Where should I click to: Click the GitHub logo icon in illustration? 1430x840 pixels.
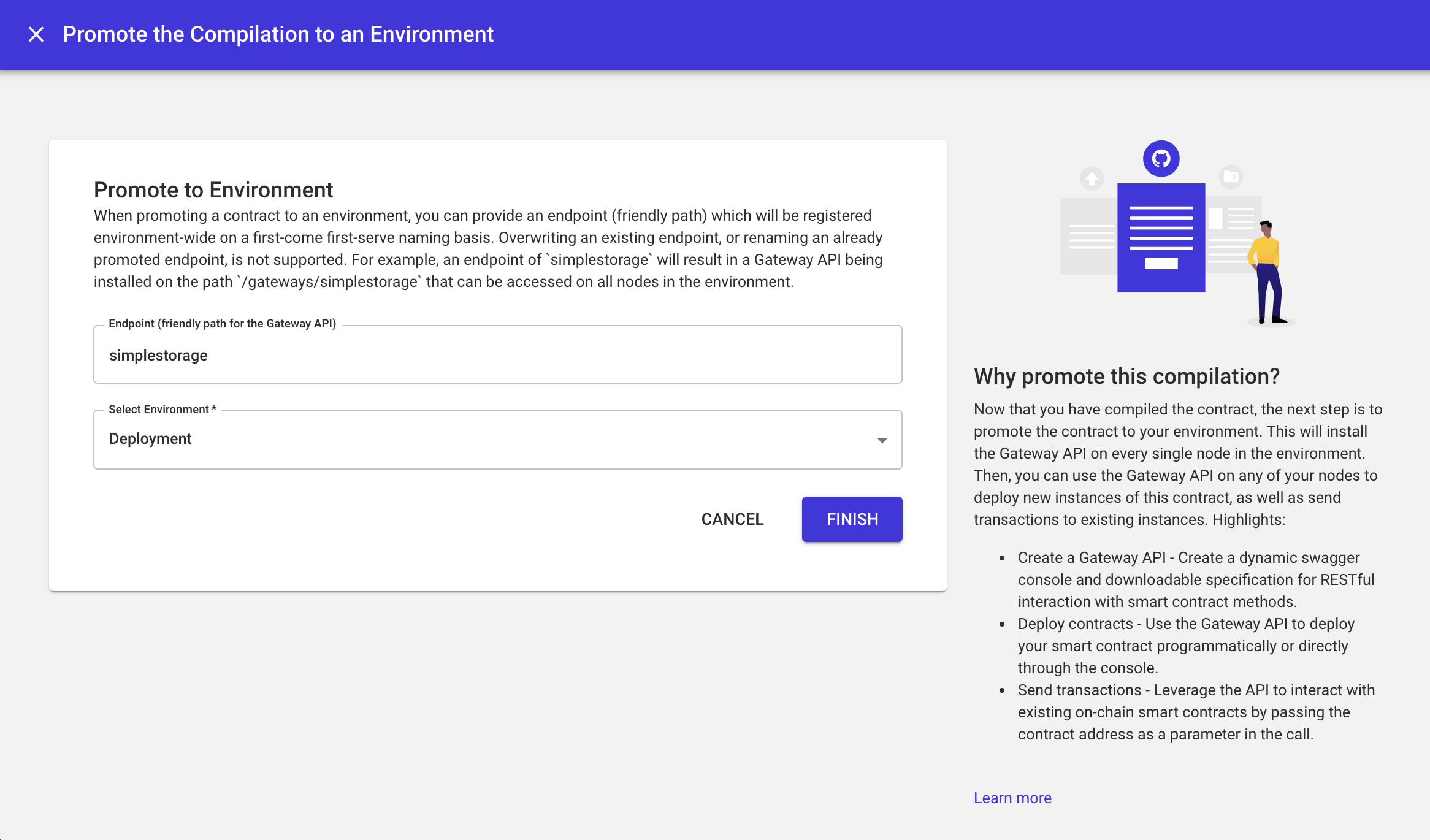click(1161, 159)
